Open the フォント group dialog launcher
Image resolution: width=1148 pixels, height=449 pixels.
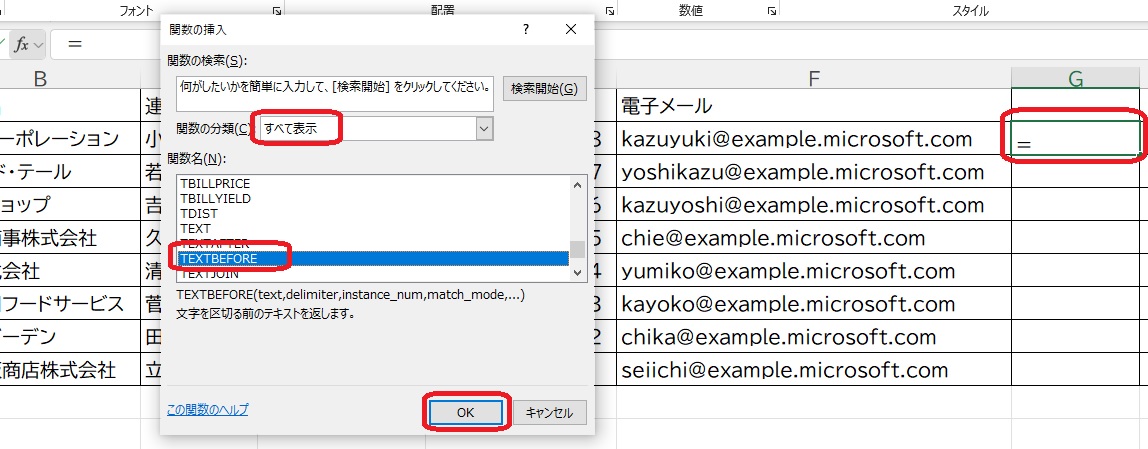pyautogui.click(x=276, y=11)
